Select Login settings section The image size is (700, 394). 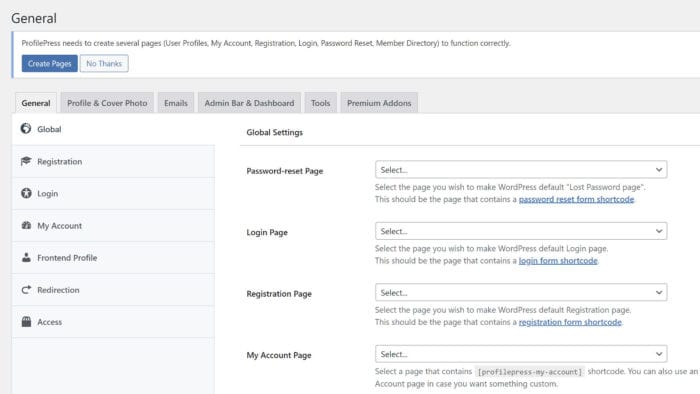point(113,194)
